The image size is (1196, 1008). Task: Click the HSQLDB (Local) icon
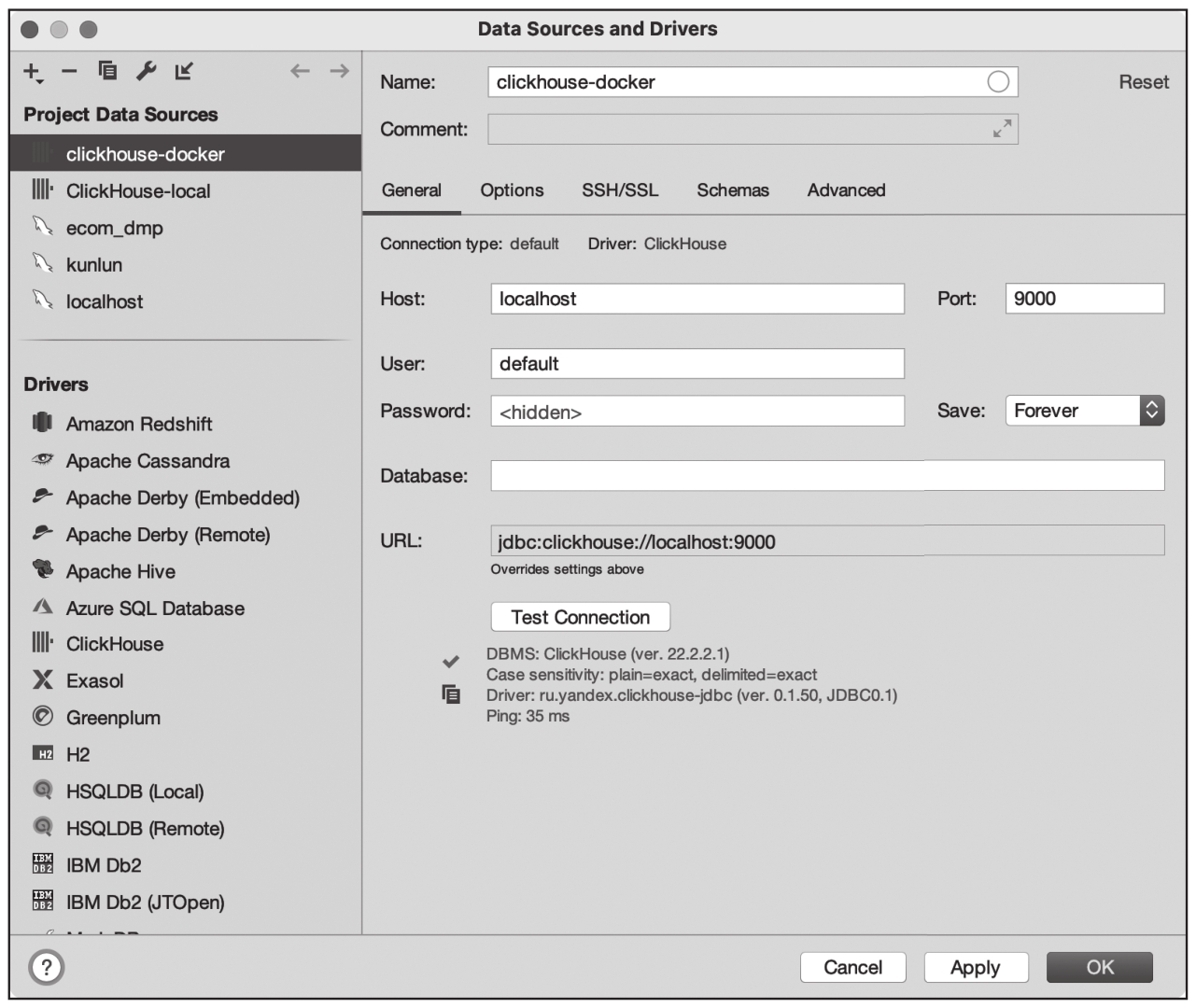click(x=42, y=790)
